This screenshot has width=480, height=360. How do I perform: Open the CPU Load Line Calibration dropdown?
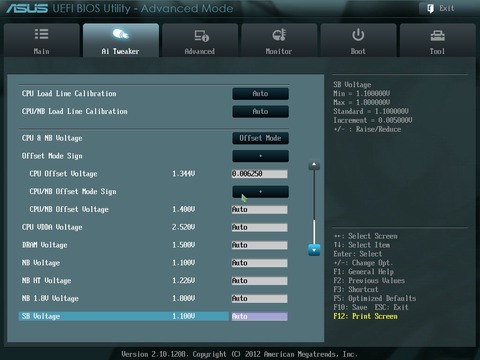(260, 94)
